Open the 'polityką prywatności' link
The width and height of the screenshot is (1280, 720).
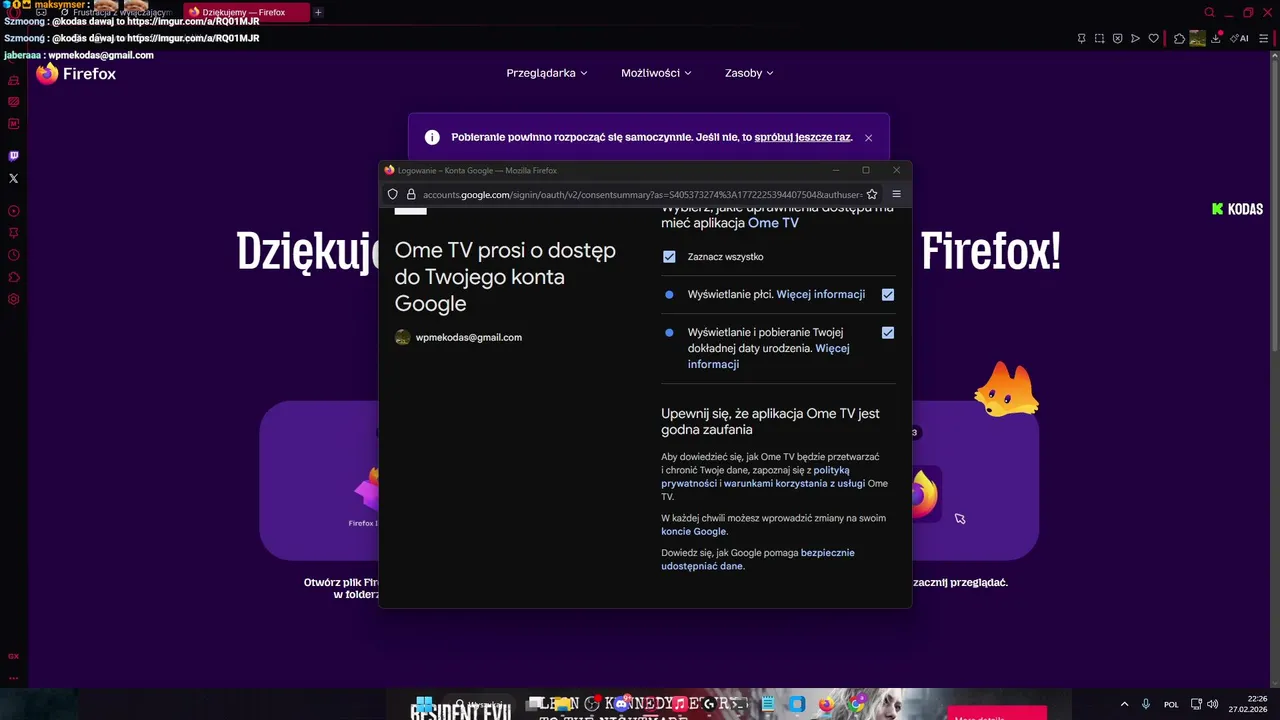(755, 477)
